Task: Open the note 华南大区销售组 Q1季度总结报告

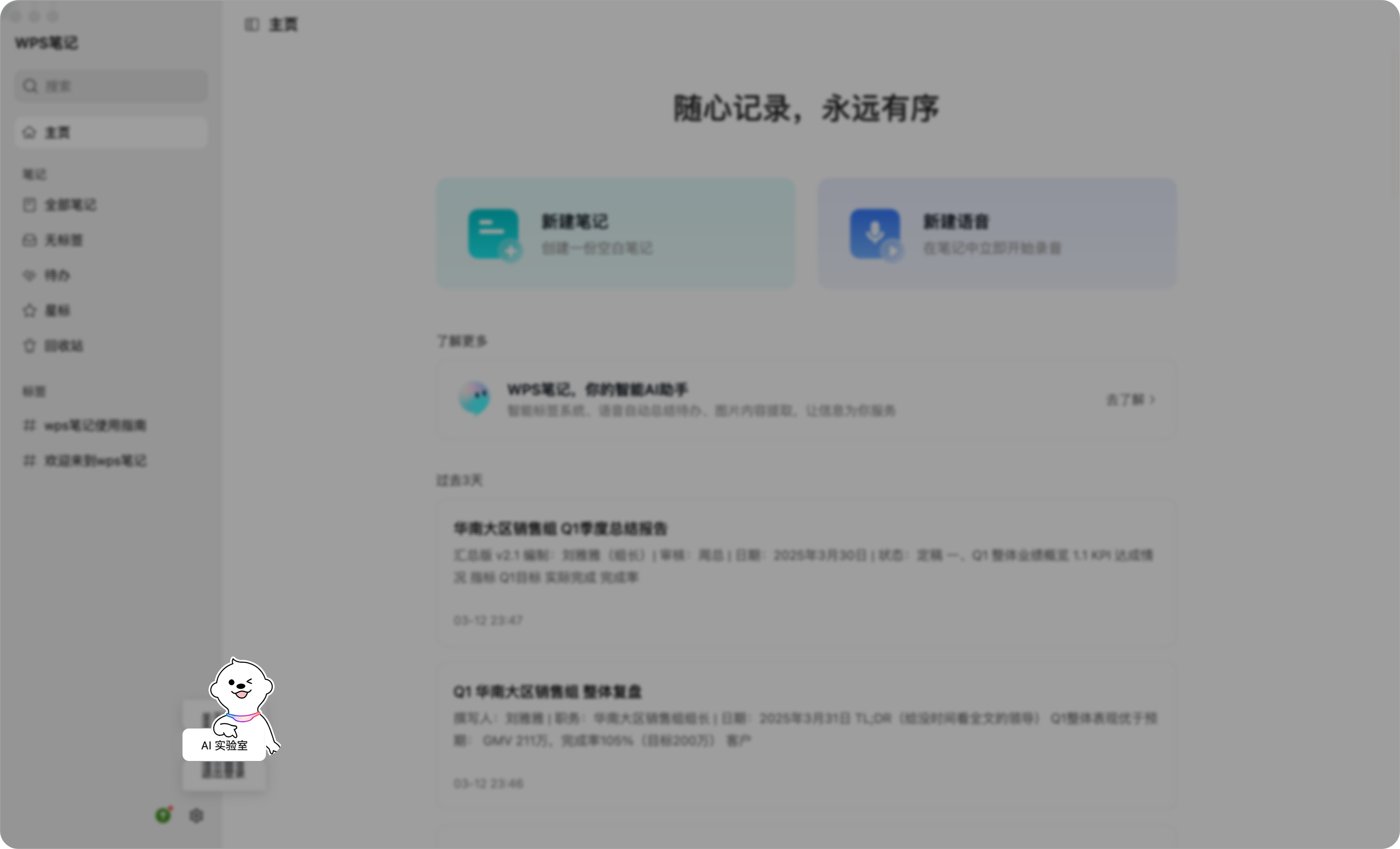Action: click(x=560, y=528)
